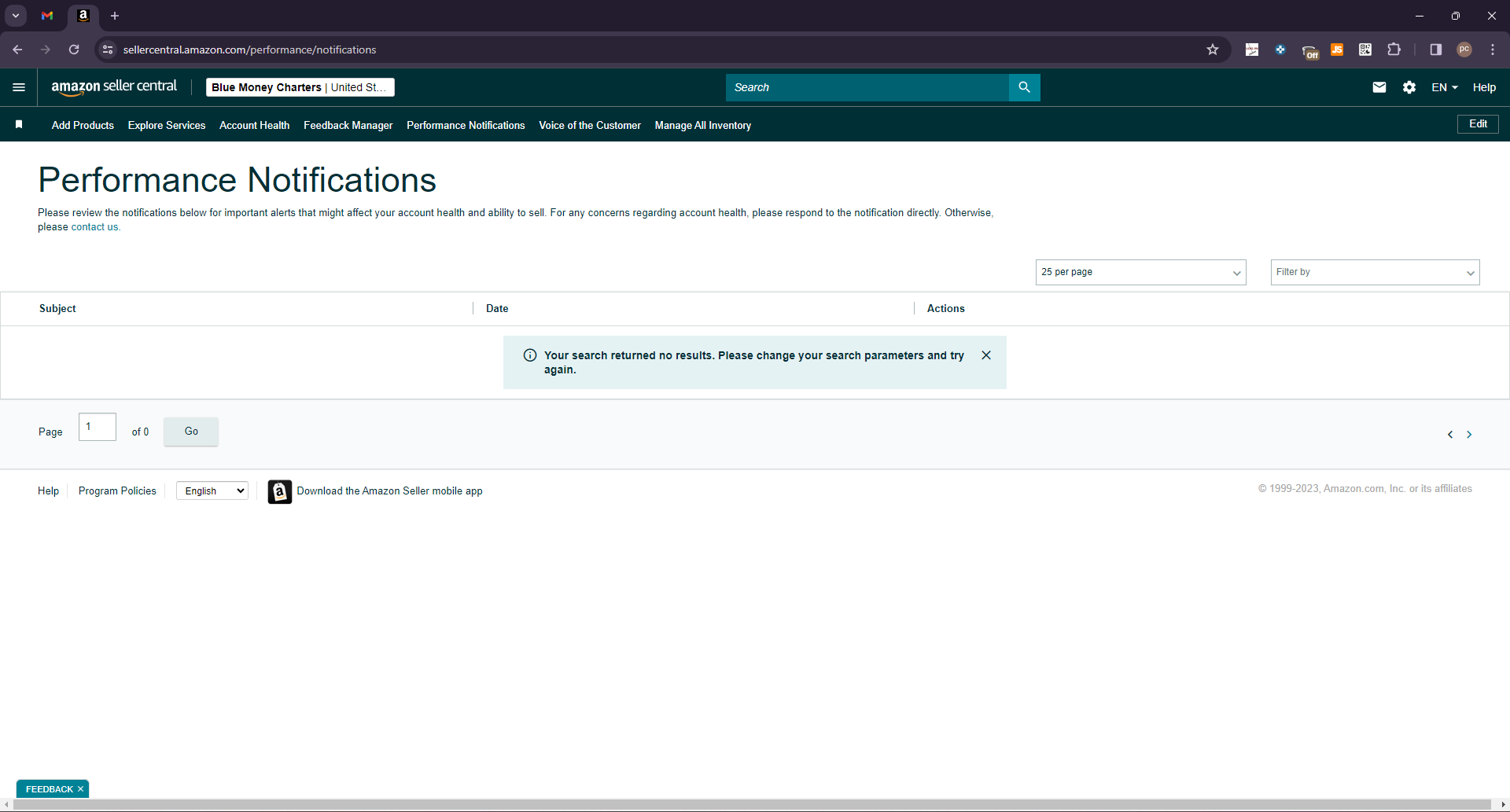The width and height of the screenshot is (1510, 812).
Task: Expand the Filter by dropdown
Action: point(1375,272)
